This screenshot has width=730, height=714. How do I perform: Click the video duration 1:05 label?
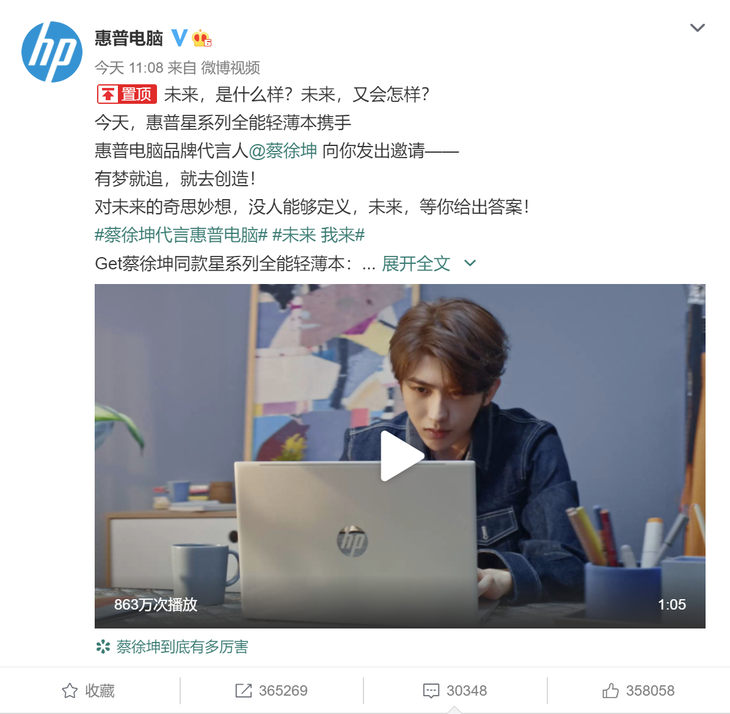pyautogui.click(x=672, y=605)
